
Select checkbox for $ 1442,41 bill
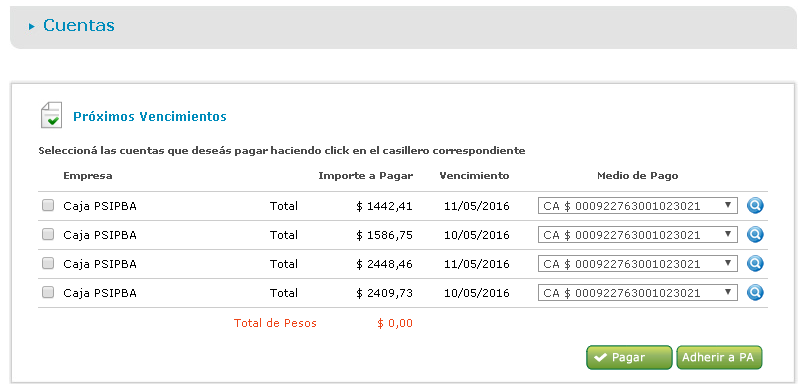coord(48,206)
